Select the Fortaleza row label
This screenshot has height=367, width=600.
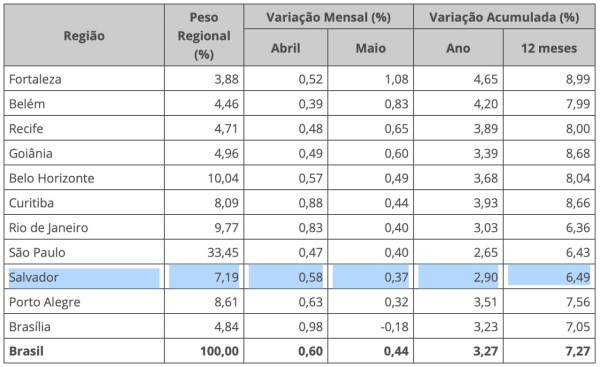[x=35, y=79]
